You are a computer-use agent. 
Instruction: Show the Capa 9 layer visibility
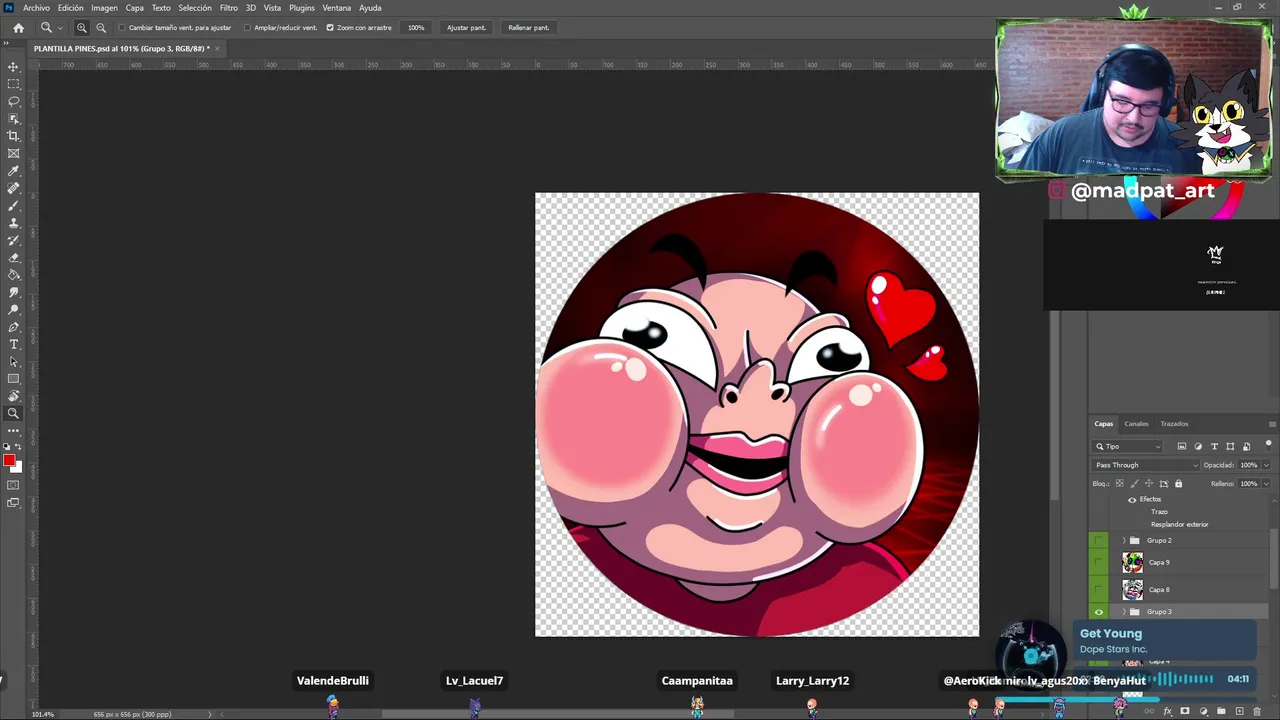click(x=1099, y=562)
